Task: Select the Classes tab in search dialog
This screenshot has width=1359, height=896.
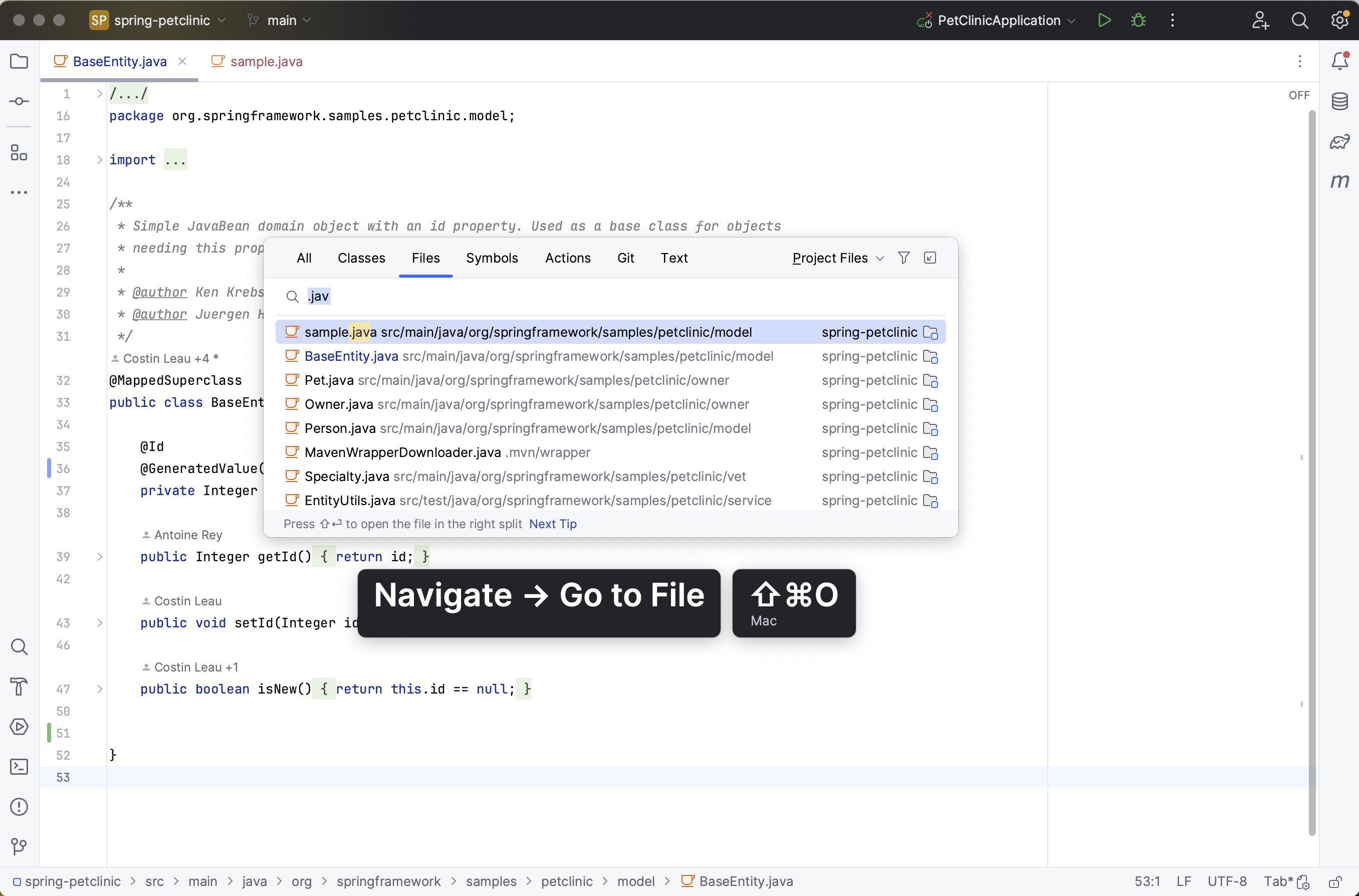Action: [362, 258]
